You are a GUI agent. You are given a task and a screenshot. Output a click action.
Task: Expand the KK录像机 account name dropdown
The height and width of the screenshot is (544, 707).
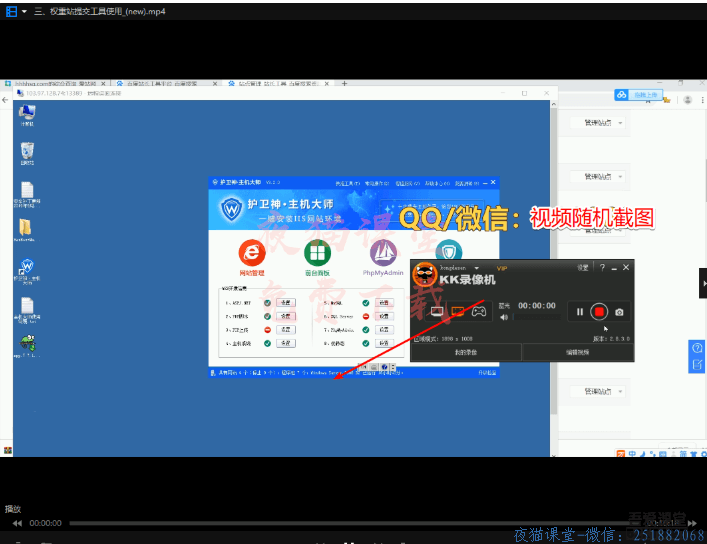pos(476,268)
